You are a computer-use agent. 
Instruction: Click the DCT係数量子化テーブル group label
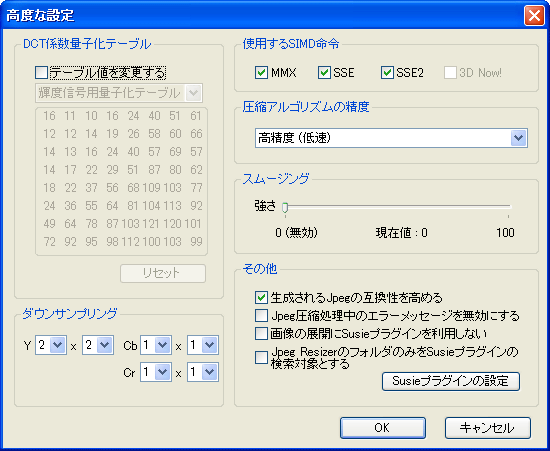[87, 44]
